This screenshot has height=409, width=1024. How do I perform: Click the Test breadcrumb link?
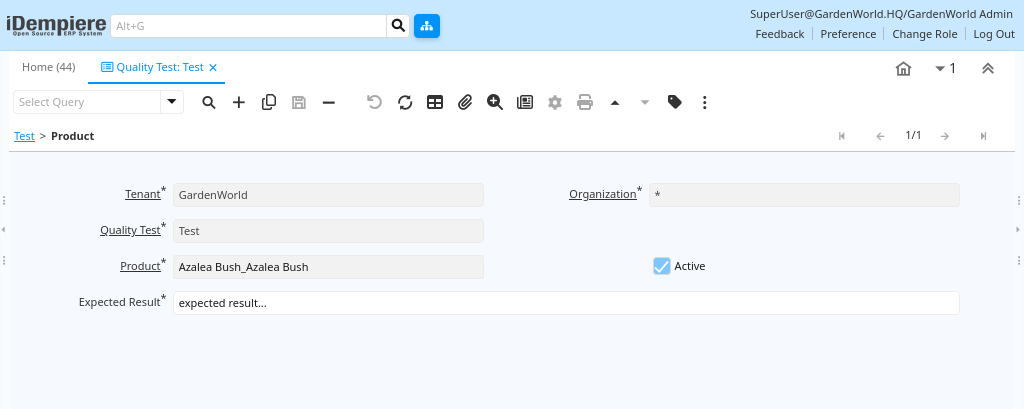[x=24, y=136]
